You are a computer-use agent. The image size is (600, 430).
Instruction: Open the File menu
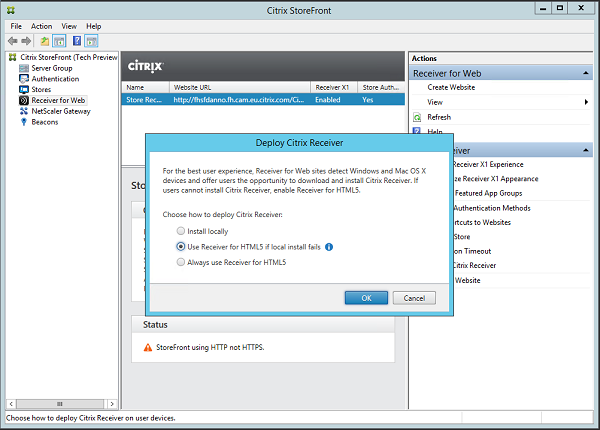coord(16,26)
